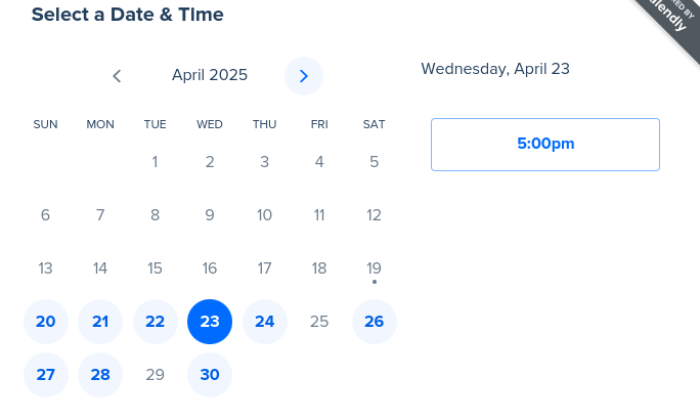This screenshot has height=400, width=700.
Task: Click unavailable date April 25
Action: click(319, 321)
